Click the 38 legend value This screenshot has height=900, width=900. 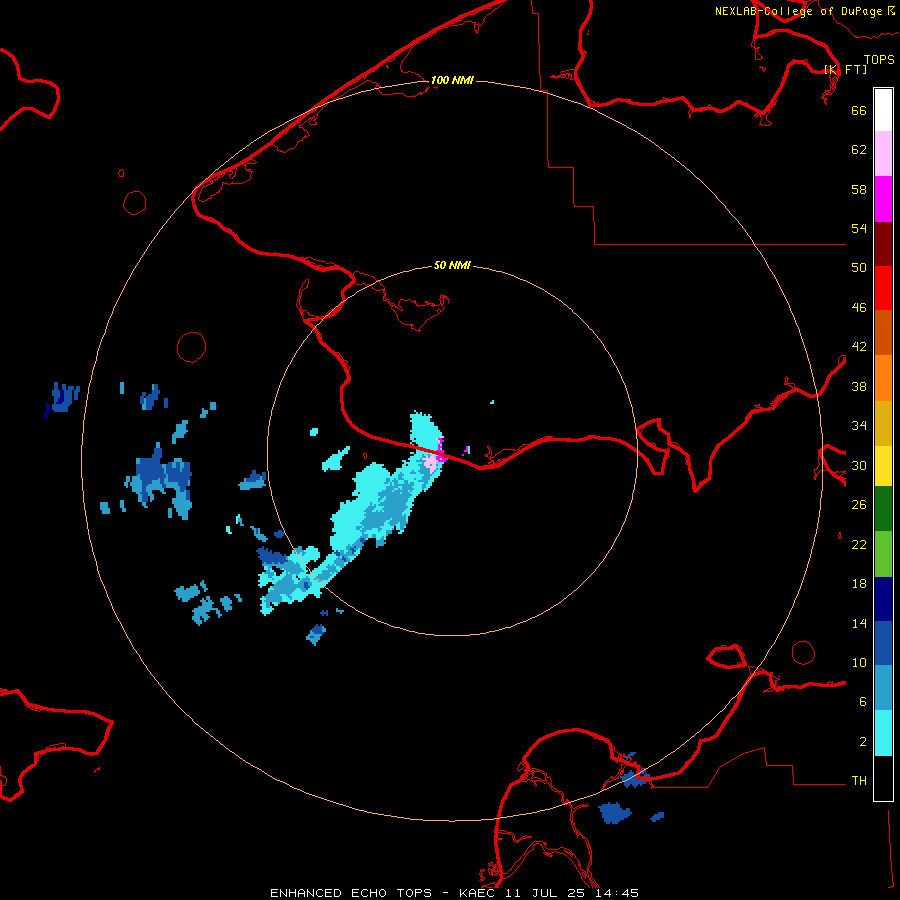pos(859,386)
